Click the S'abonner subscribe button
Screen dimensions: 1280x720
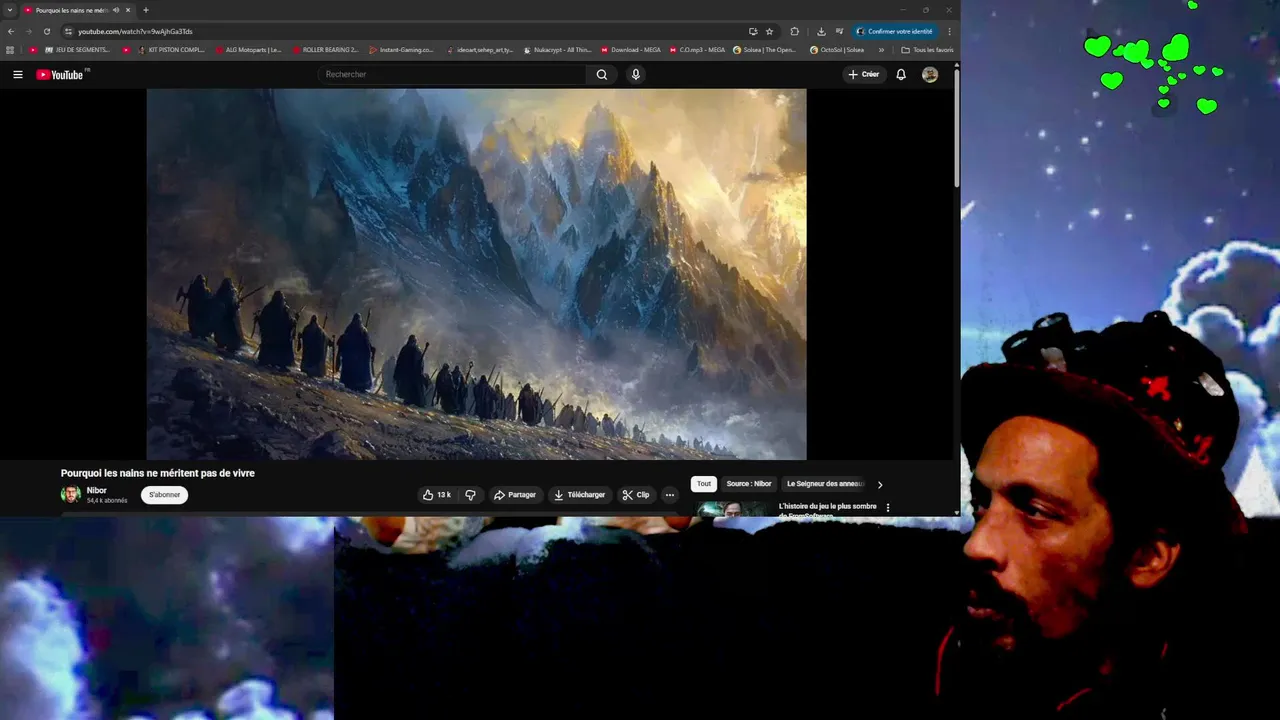[164, 495]
